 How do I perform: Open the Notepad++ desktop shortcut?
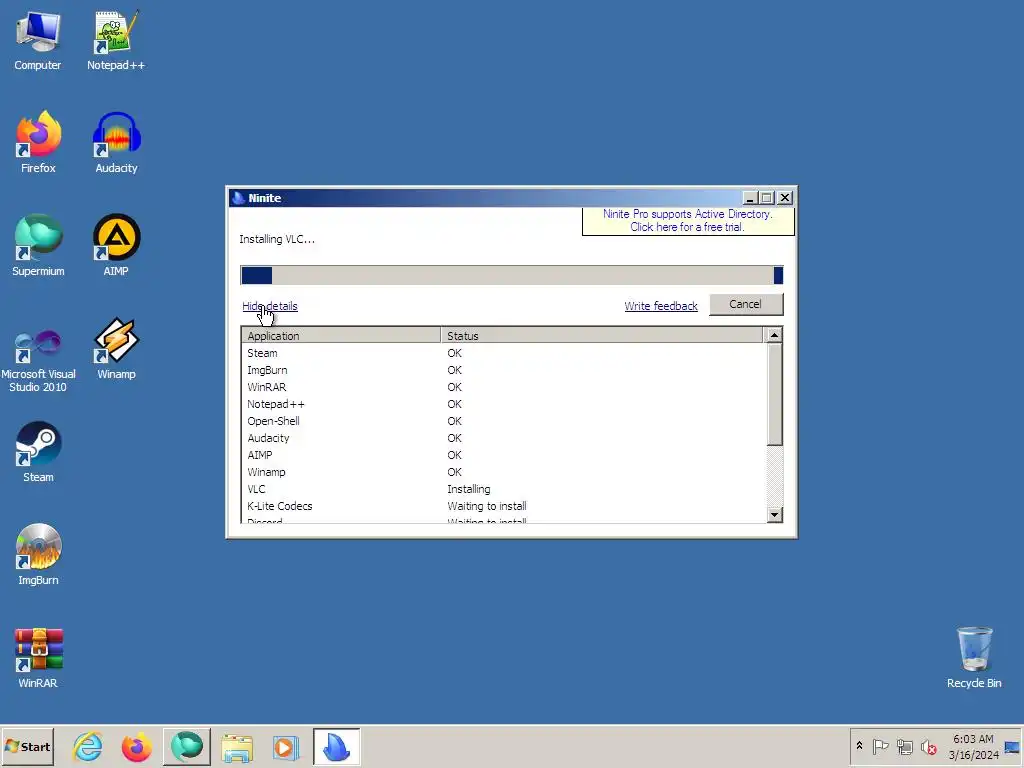click(116, 42)
